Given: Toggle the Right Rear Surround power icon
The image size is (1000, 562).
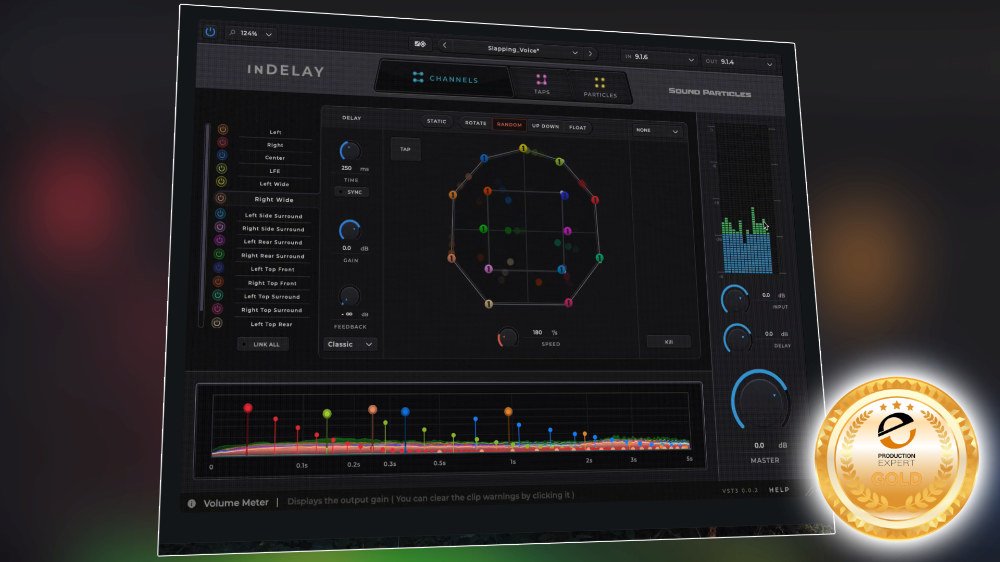Looking at the screenshot, I should coord(219,255).
